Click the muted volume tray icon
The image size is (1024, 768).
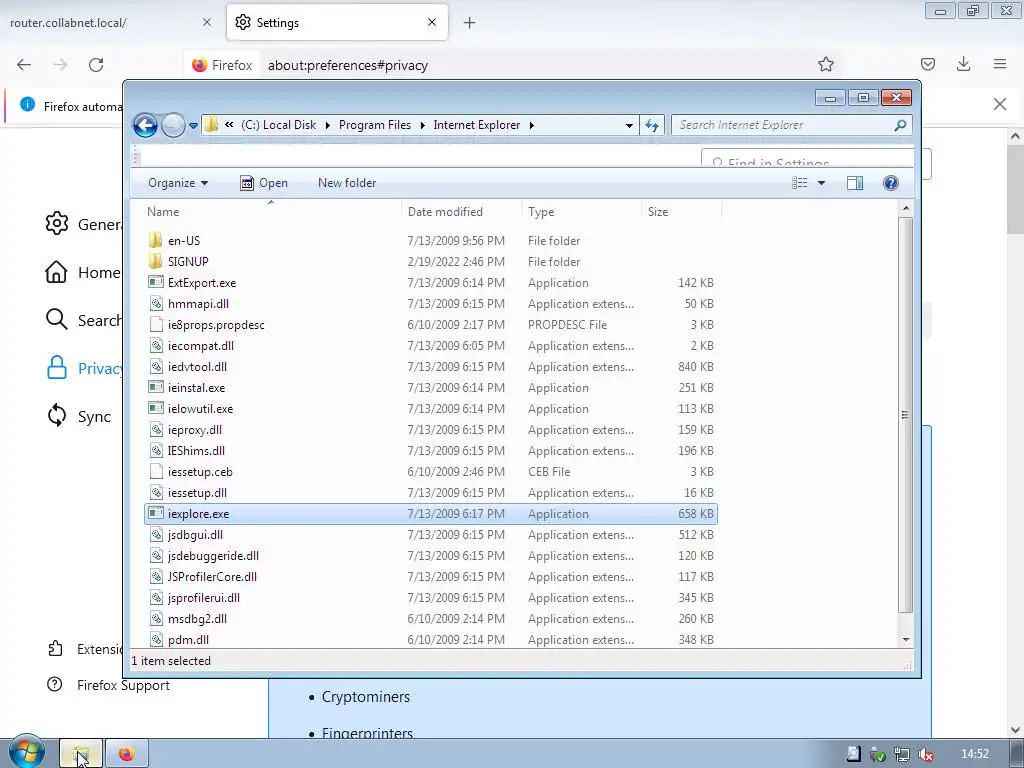(x=925, y=754)
